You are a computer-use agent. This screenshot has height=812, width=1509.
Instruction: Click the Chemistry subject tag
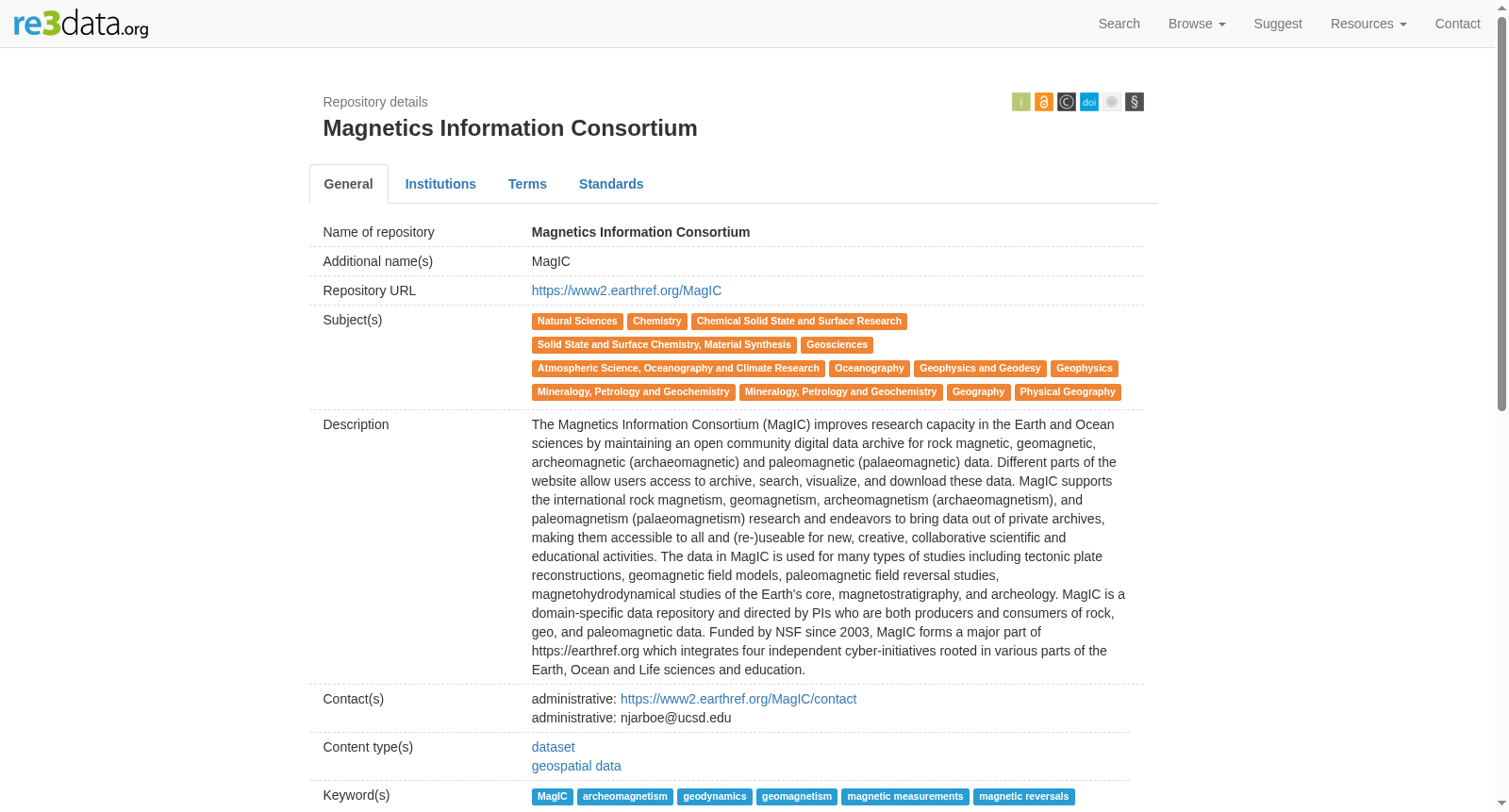(x=657, y=322)
